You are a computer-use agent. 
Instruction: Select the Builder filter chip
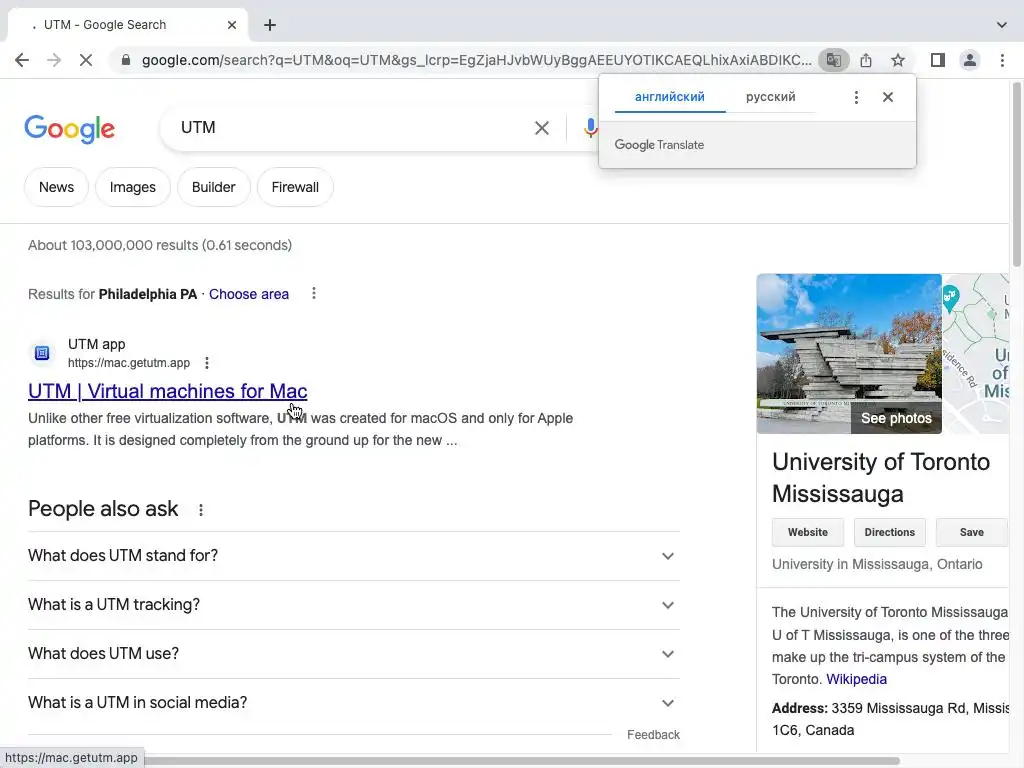click(214, 187)
